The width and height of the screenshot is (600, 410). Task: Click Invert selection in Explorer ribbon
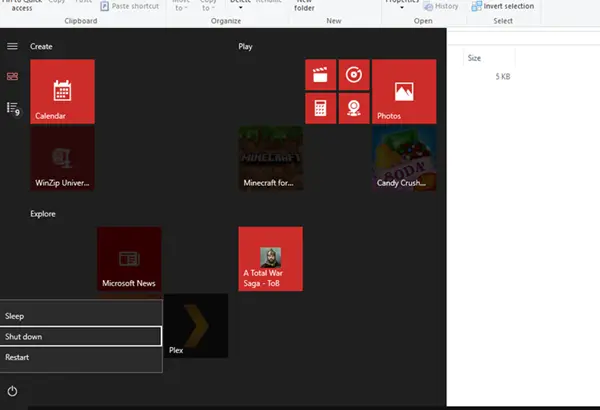coord(503,6)
